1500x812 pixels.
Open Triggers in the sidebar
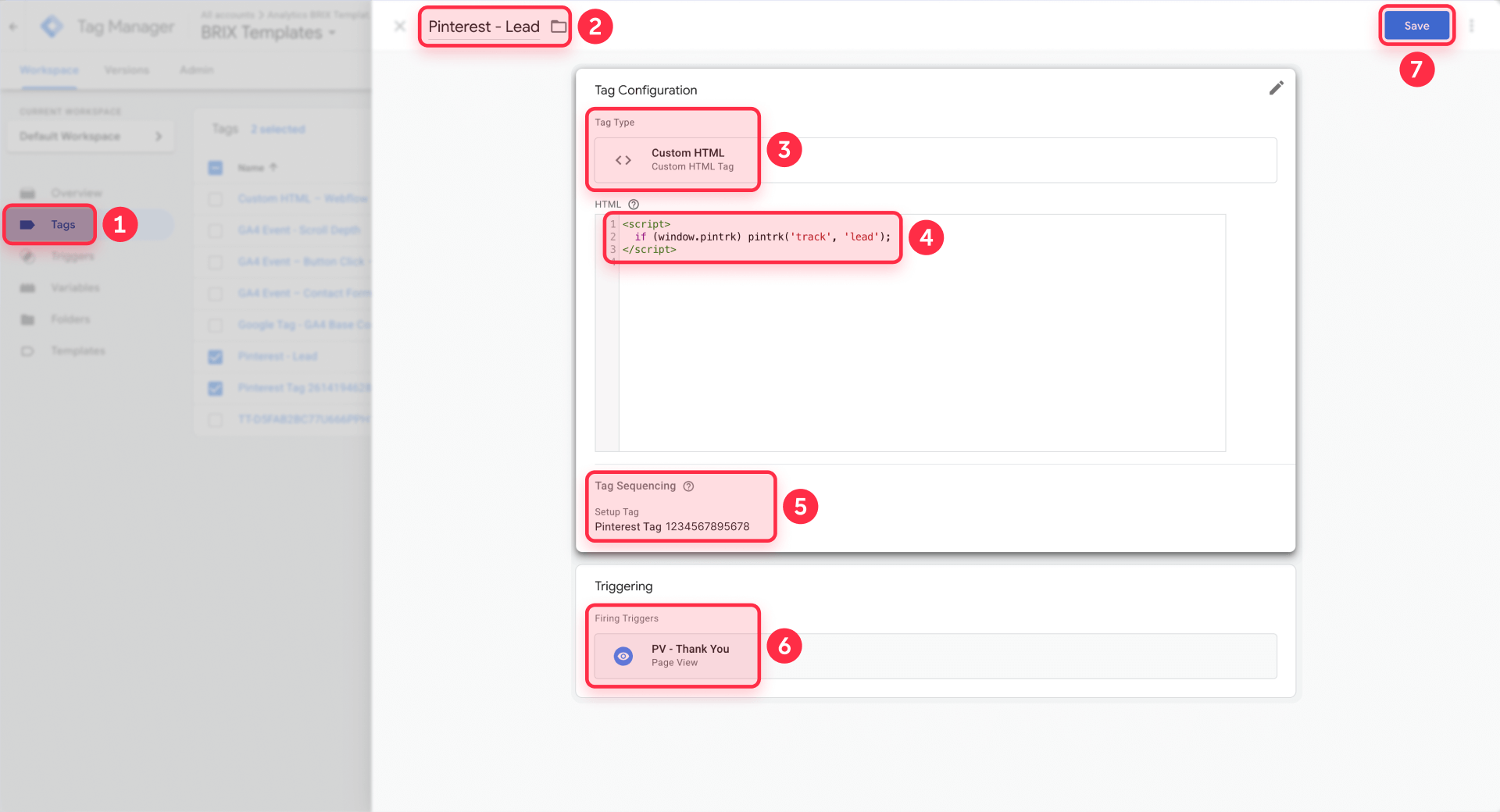pyautogui.click(x=73, y=256)
